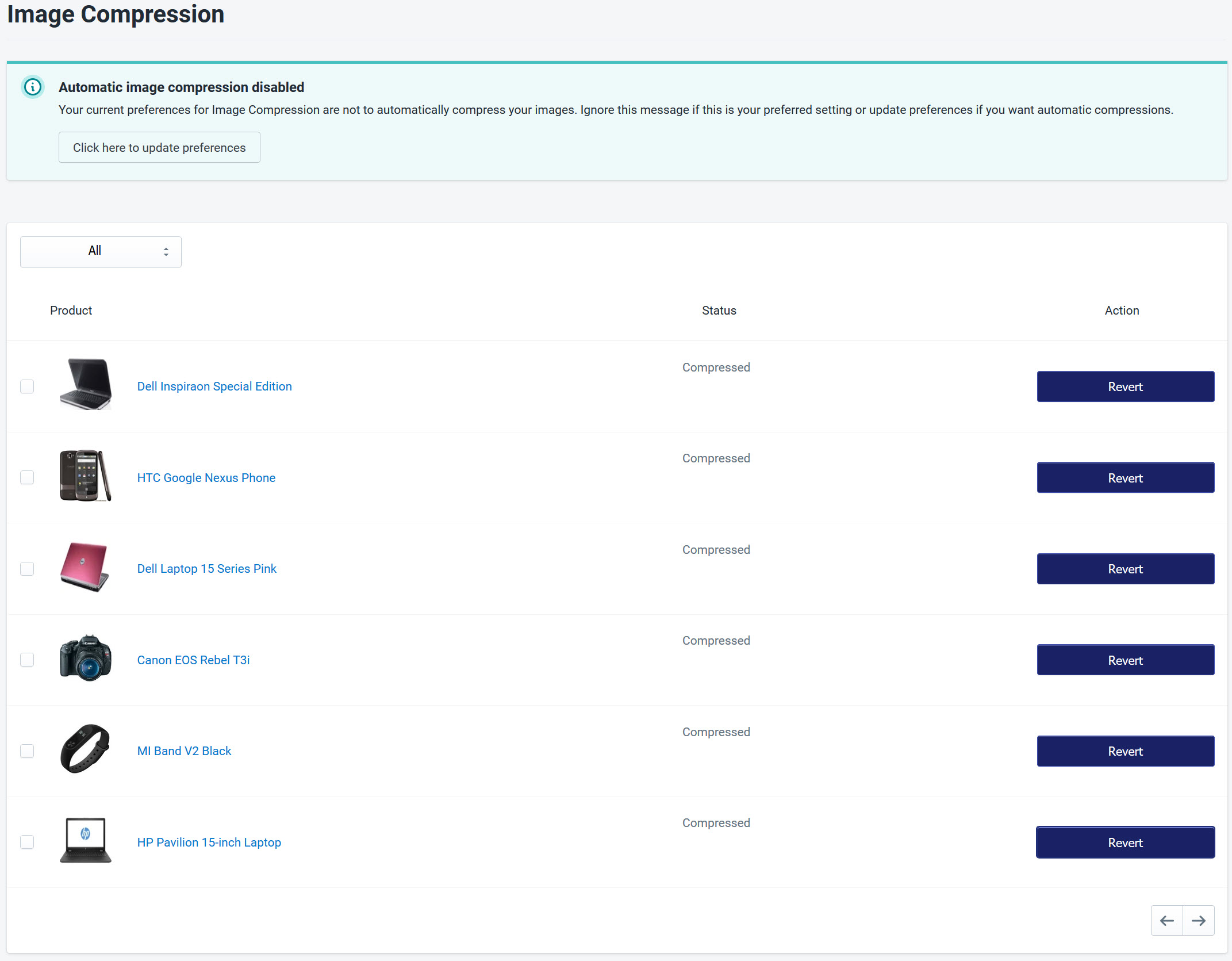Click thumbnail image for Canon EOS Rebel T3i
This screenshot has height=961, width=1232.
(85, 660)
